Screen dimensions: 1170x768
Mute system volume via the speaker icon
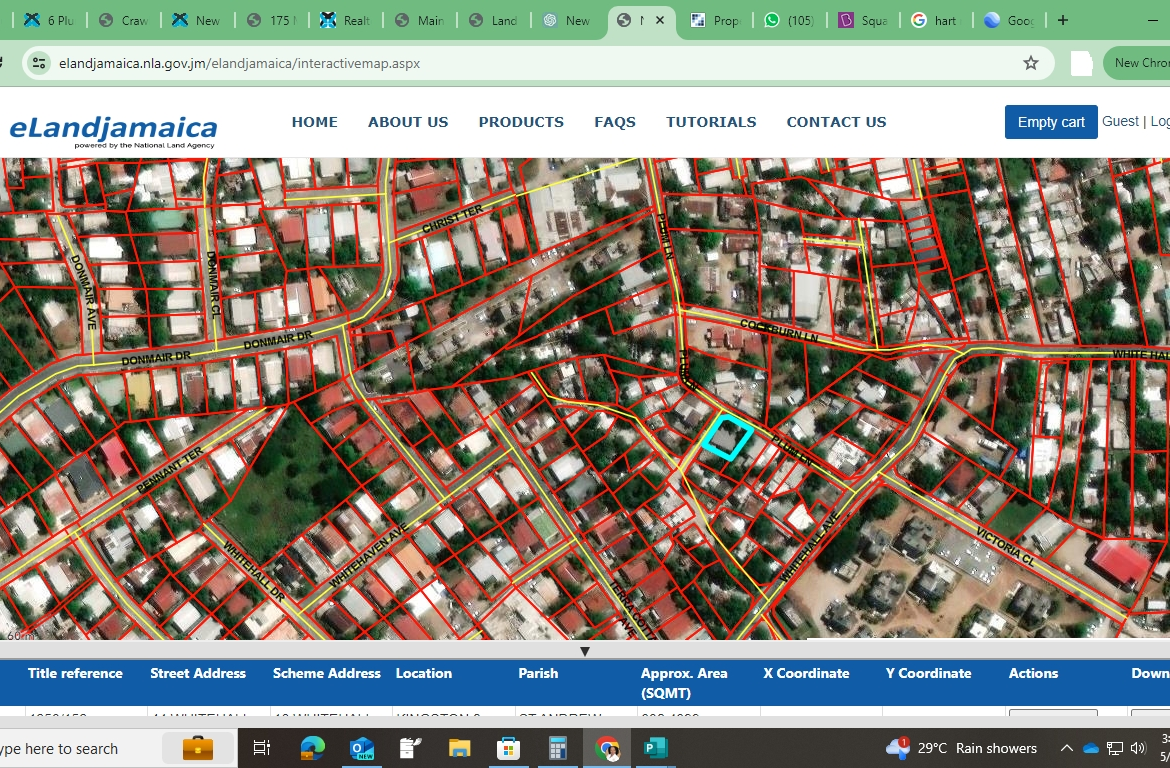[1139, 747]
